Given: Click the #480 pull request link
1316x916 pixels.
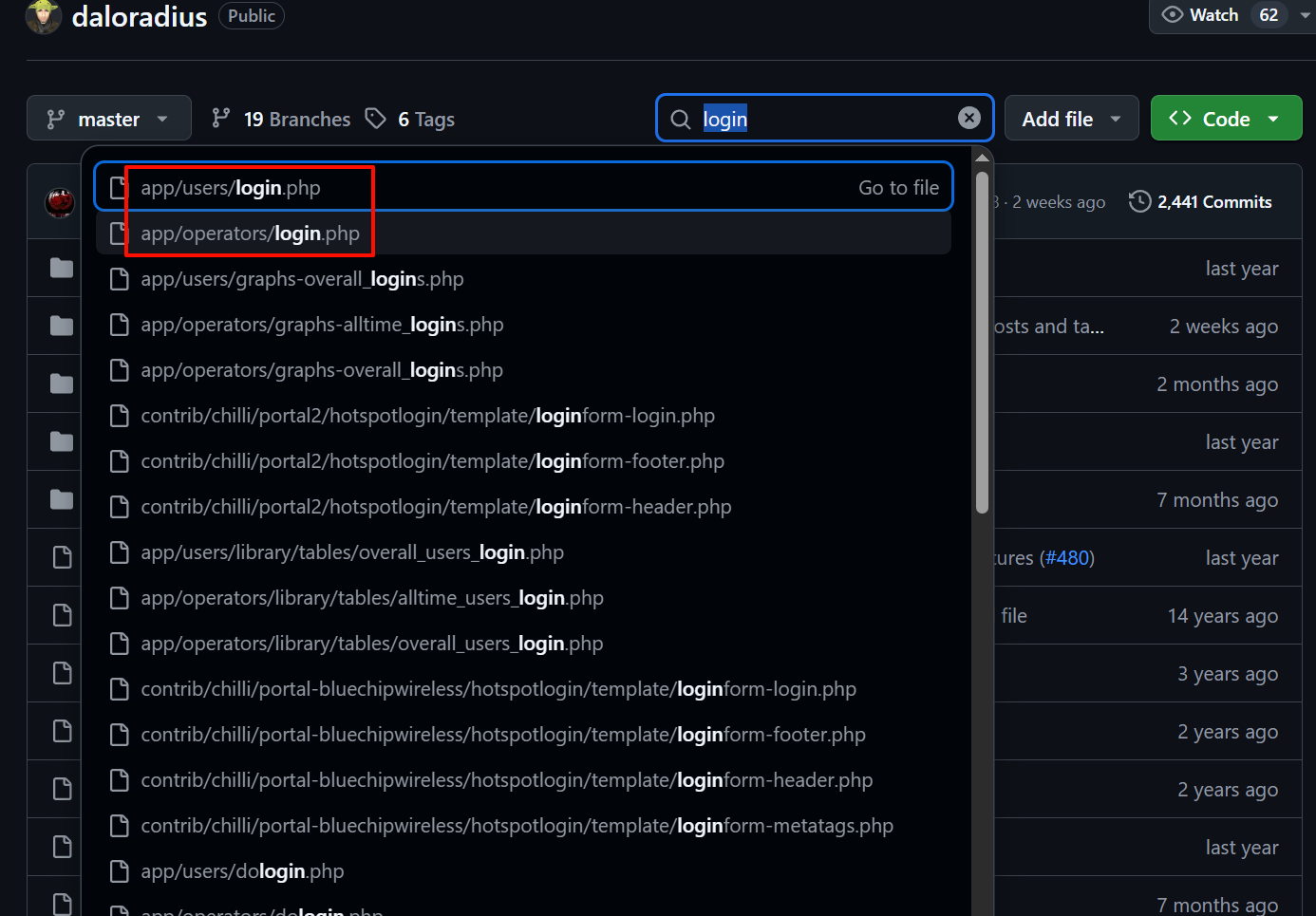Looking at the screenshot, I should point(1067,558).
